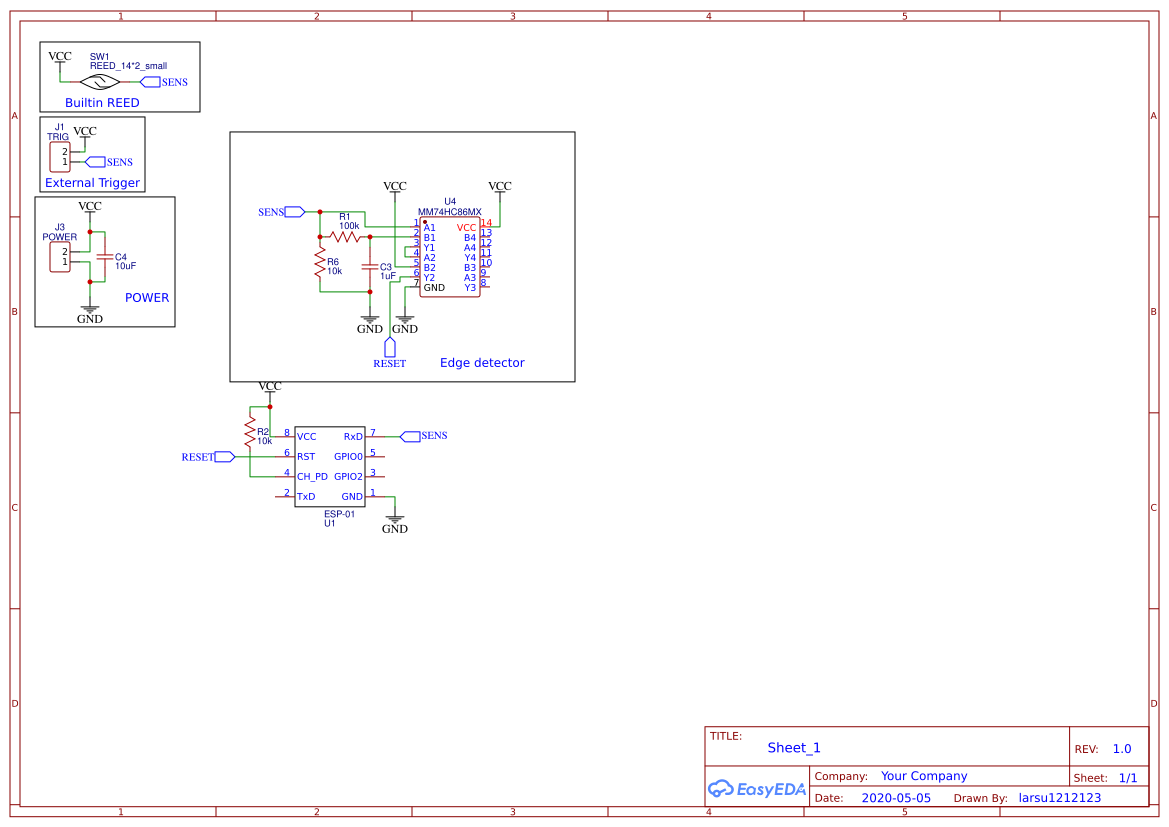1169x827 pixels.
Task: Click the '1uF' value of C3
Action: [x=388, y=276]
